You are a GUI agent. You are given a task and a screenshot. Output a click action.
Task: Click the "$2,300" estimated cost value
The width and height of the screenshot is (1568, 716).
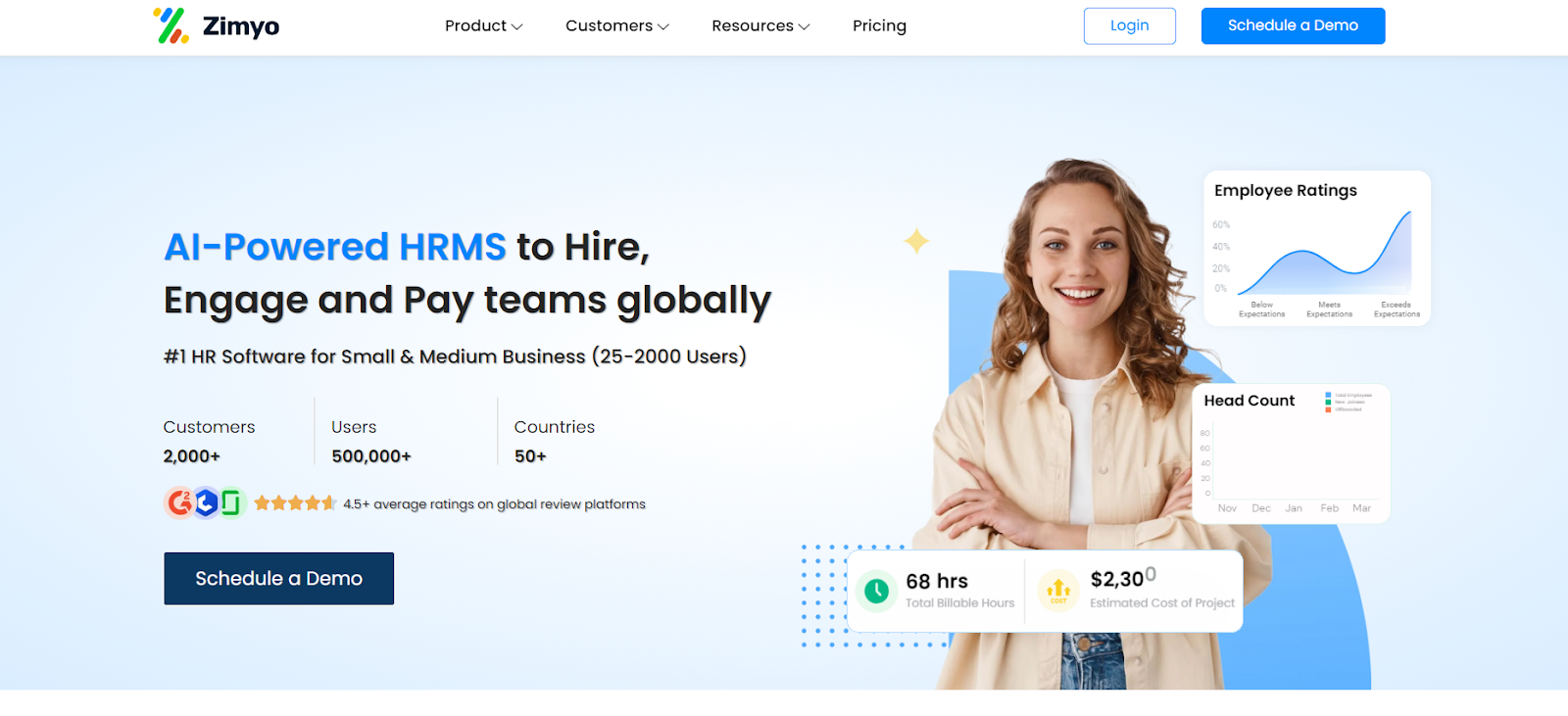click(x=1123, y=578)
